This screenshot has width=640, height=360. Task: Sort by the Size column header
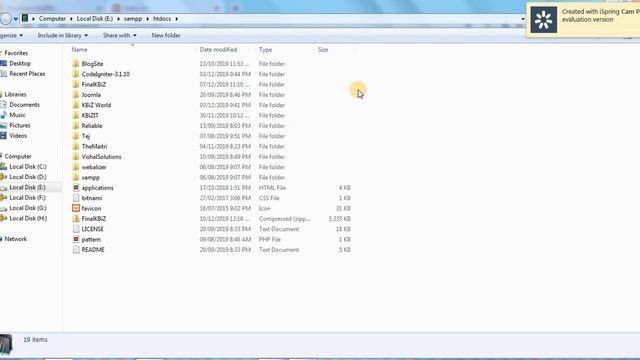pyautogui.click(x=323, y=50)
